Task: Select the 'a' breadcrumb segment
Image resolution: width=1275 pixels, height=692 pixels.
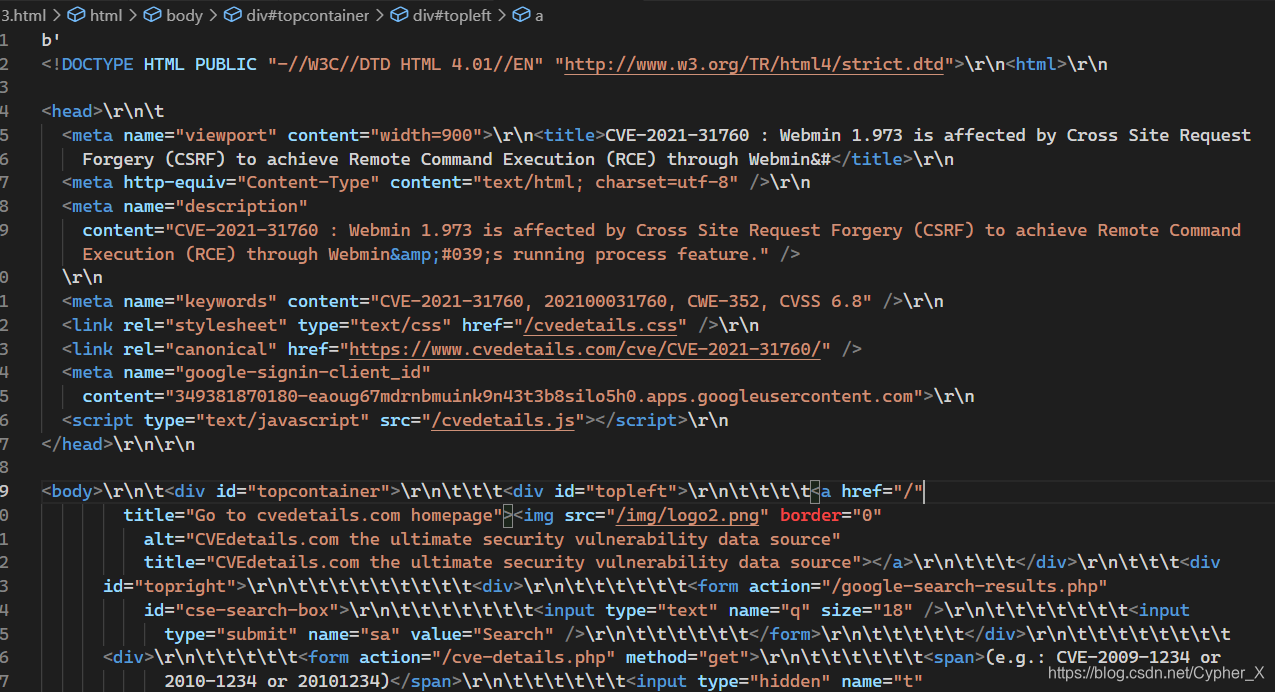Action: (528, 15)
